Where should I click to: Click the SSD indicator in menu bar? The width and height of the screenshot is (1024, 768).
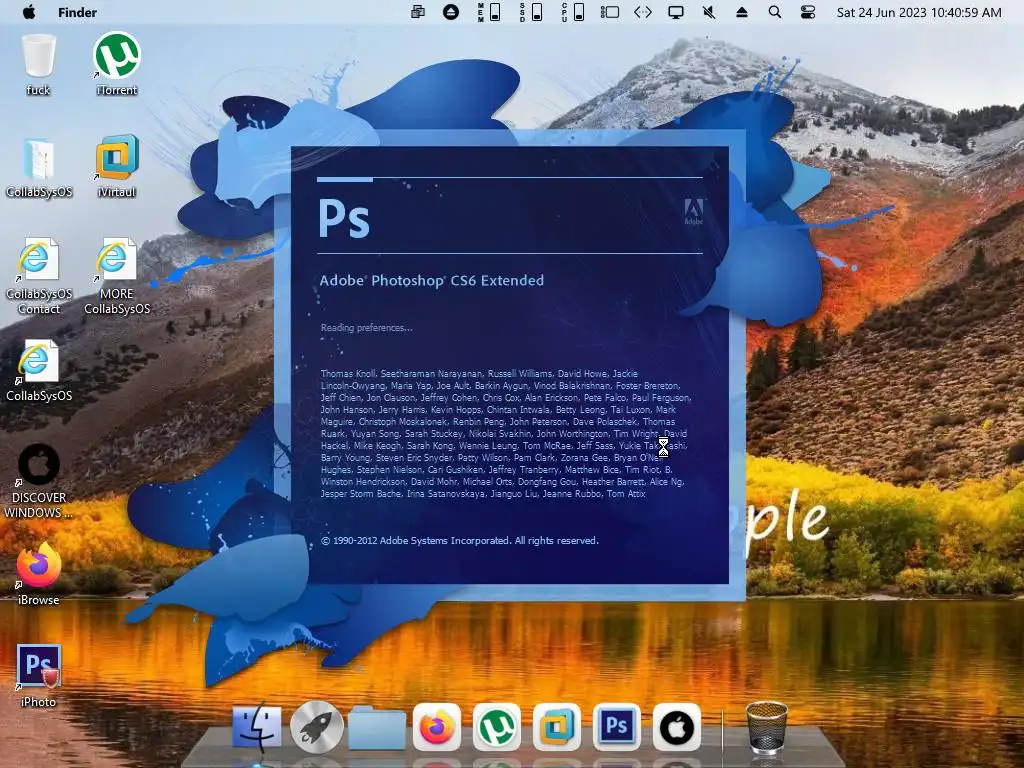click(x=531, y=12)
